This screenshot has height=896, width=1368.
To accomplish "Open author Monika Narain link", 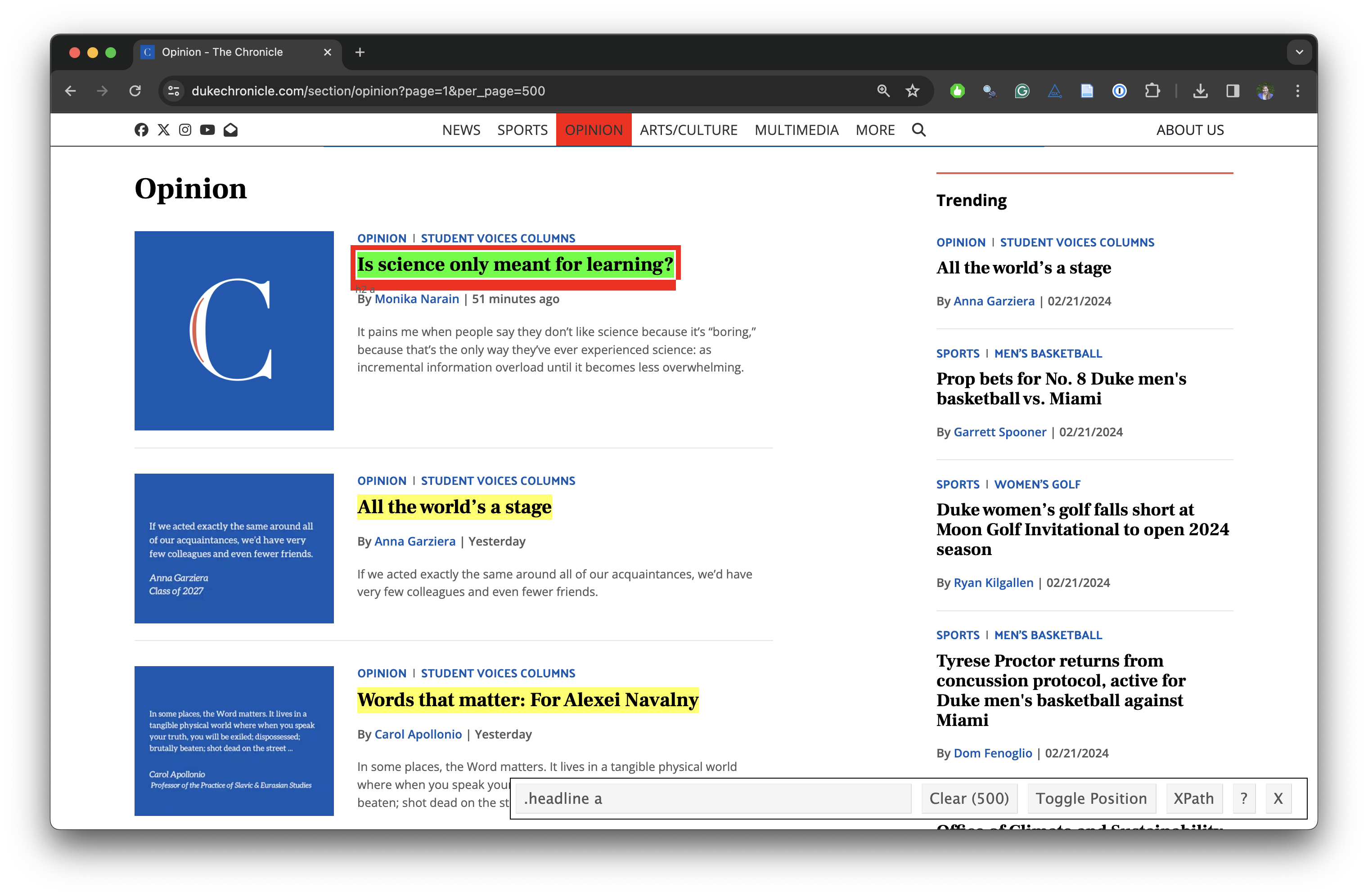I will point(417,299).
